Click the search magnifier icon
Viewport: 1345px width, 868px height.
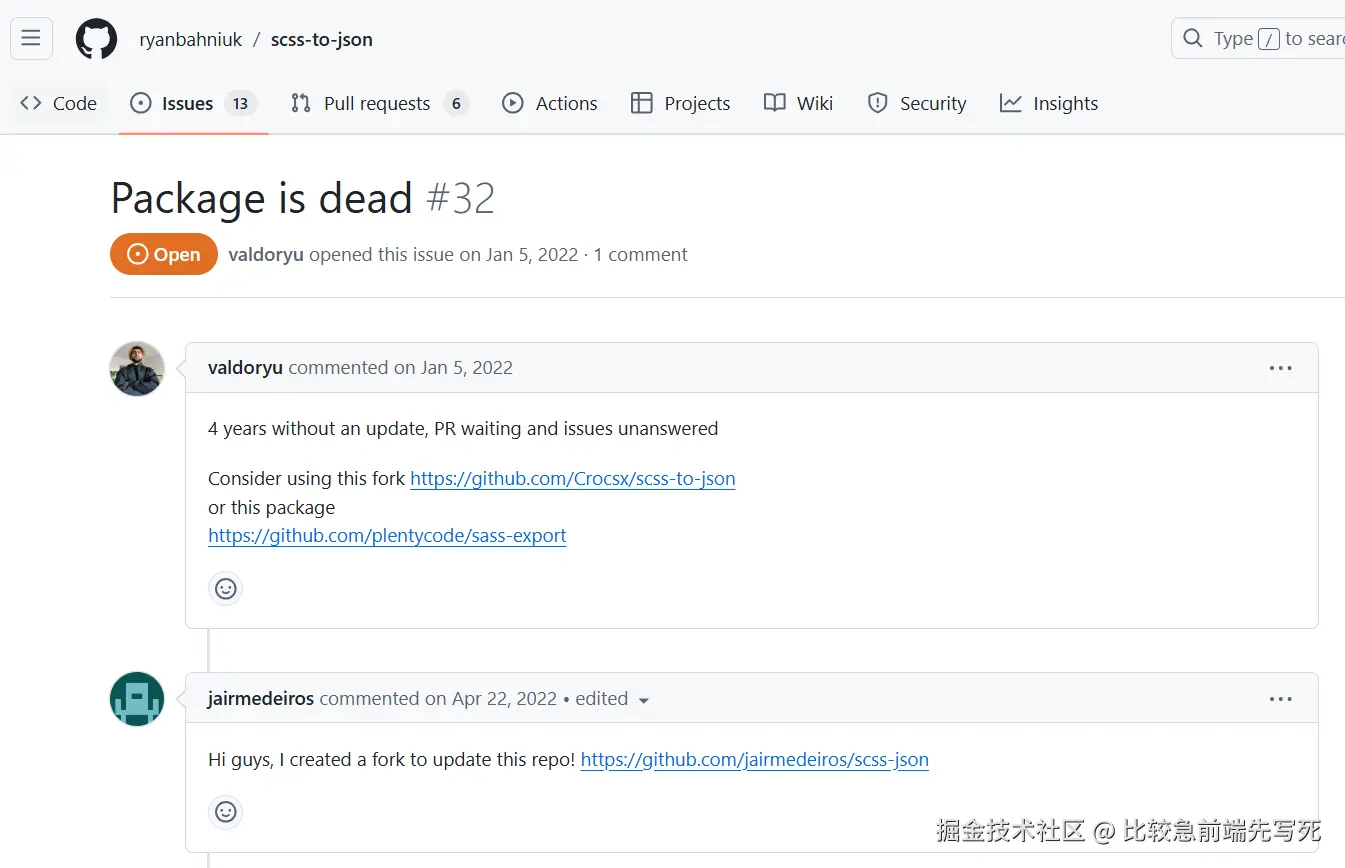point(1192,39)
